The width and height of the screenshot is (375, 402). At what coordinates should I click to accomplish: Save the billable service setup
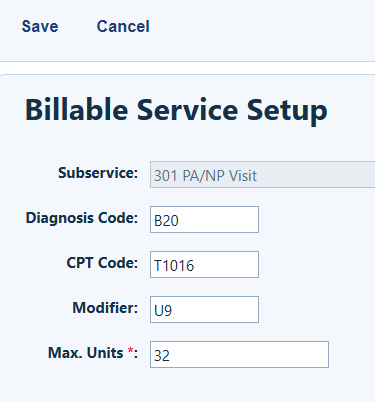pyautogui.click(x=40, y=26)
